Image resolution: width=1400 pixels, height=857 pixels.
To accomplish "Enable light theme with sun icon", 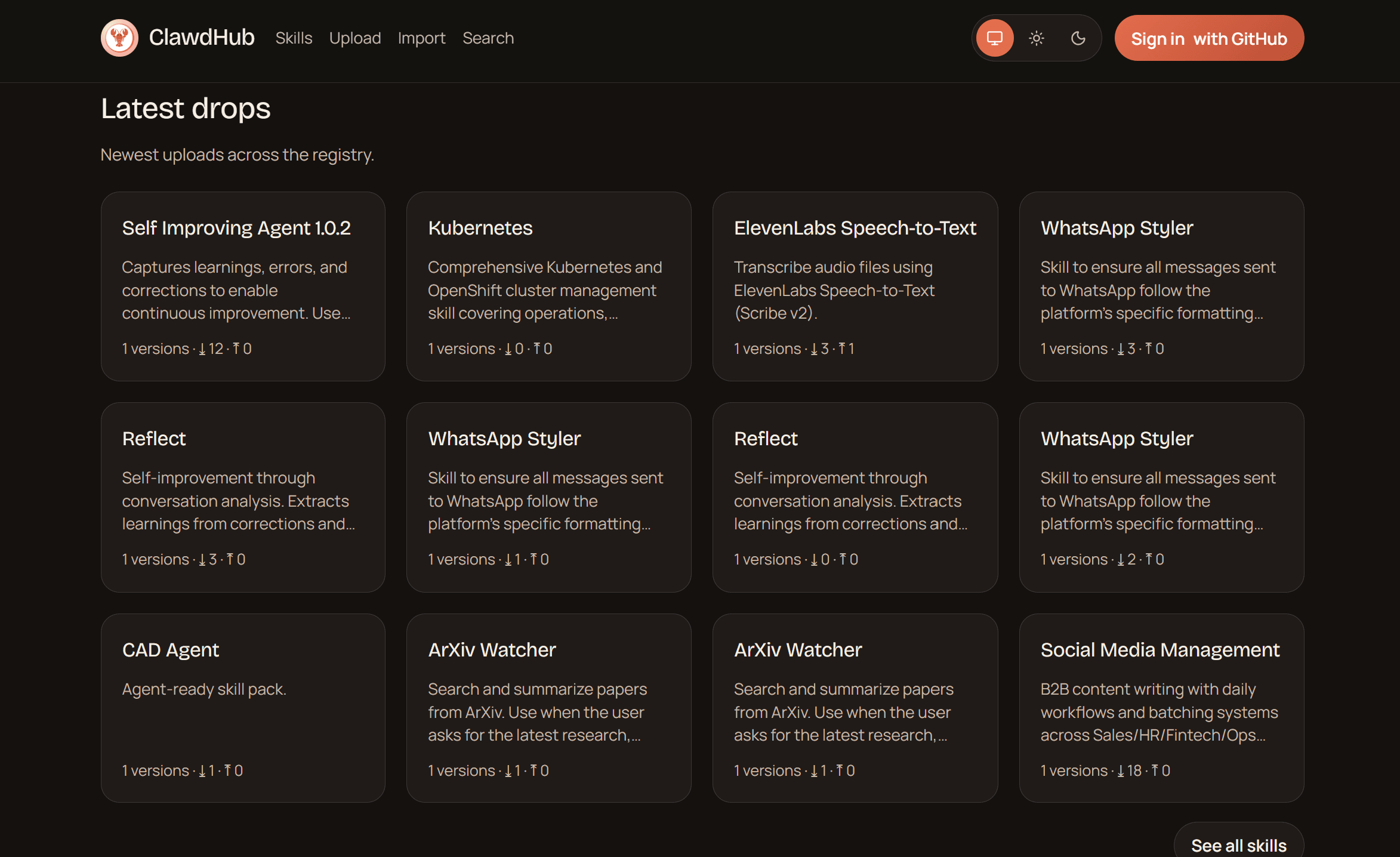I will [x=1037, y=38].
